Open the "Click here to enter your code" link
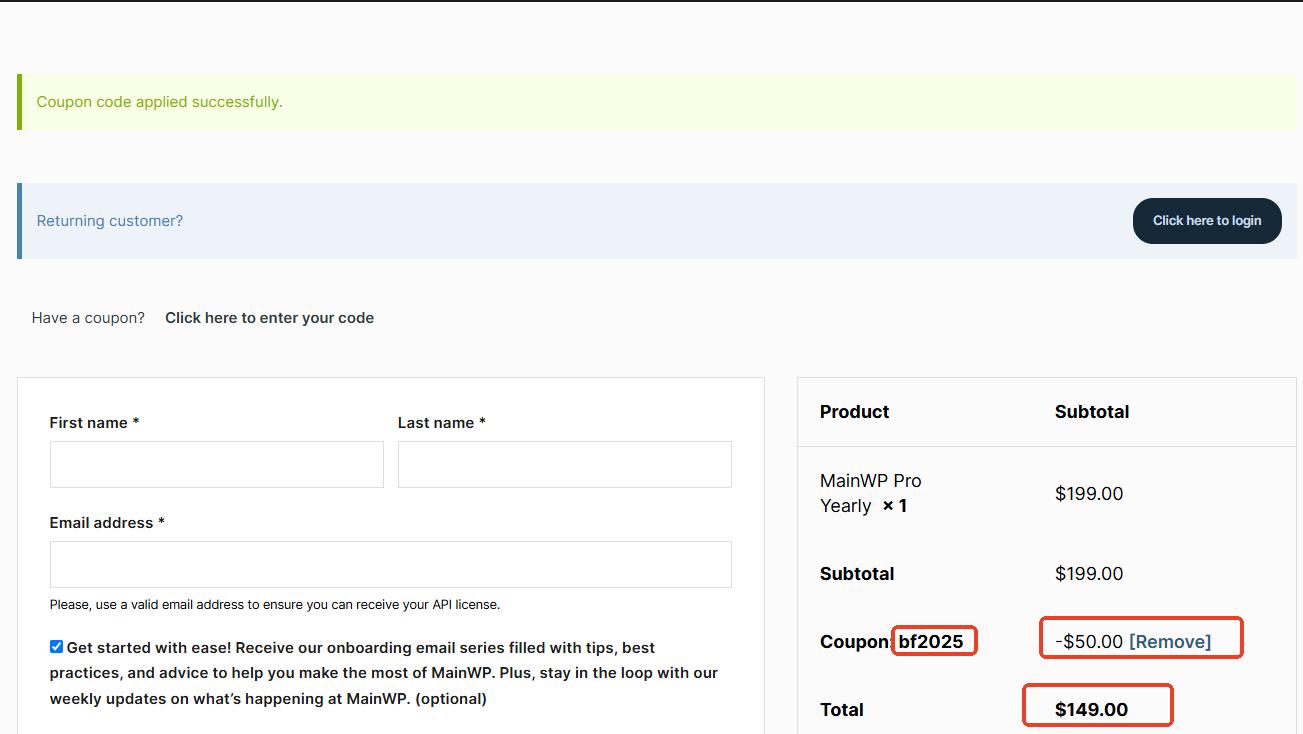1303x734 pixels. point(269,318)
